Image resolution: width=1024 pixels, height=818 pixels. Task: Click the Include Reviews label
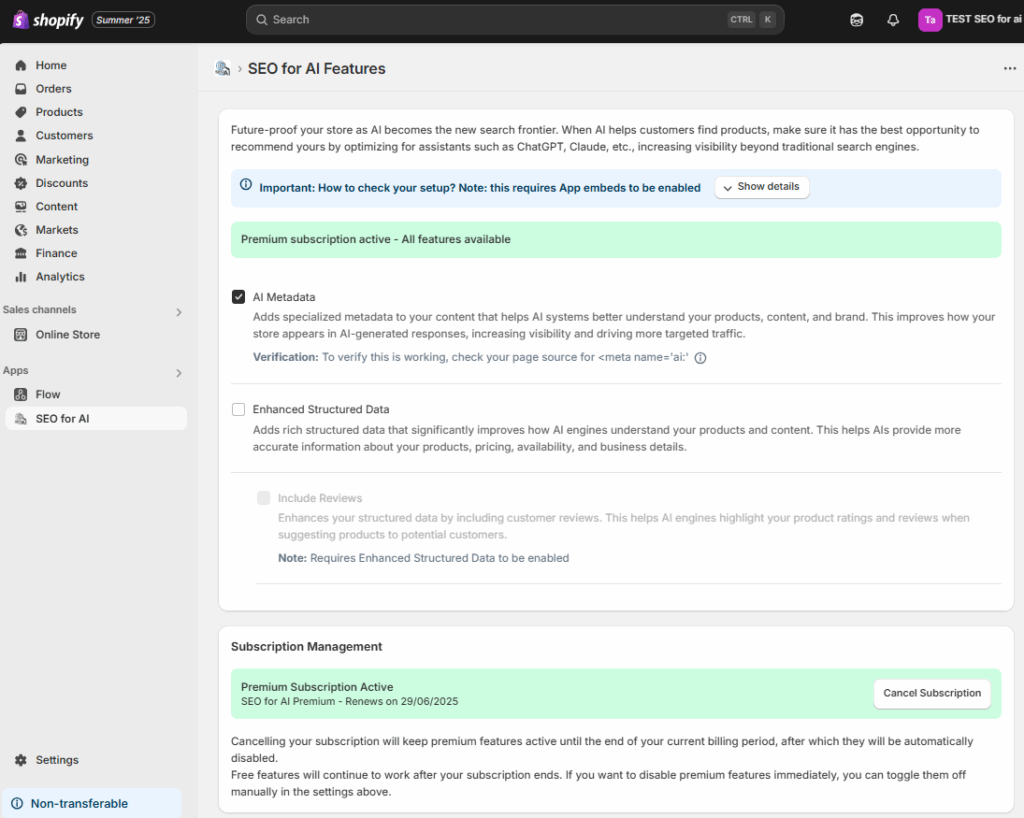point(320,498)
